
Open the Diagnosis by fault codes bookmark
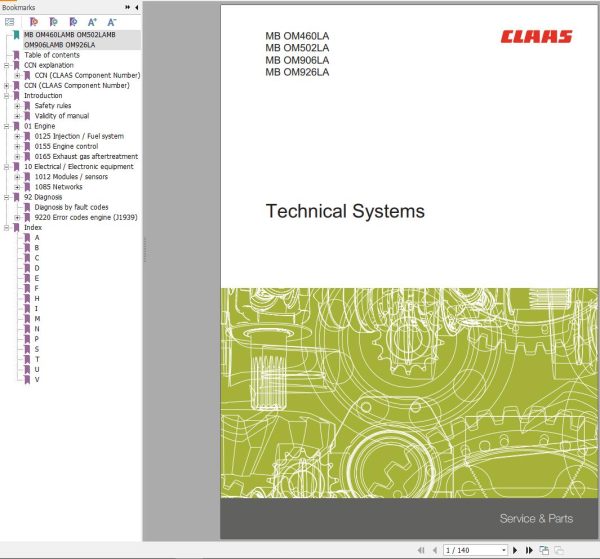pos(71,207)
